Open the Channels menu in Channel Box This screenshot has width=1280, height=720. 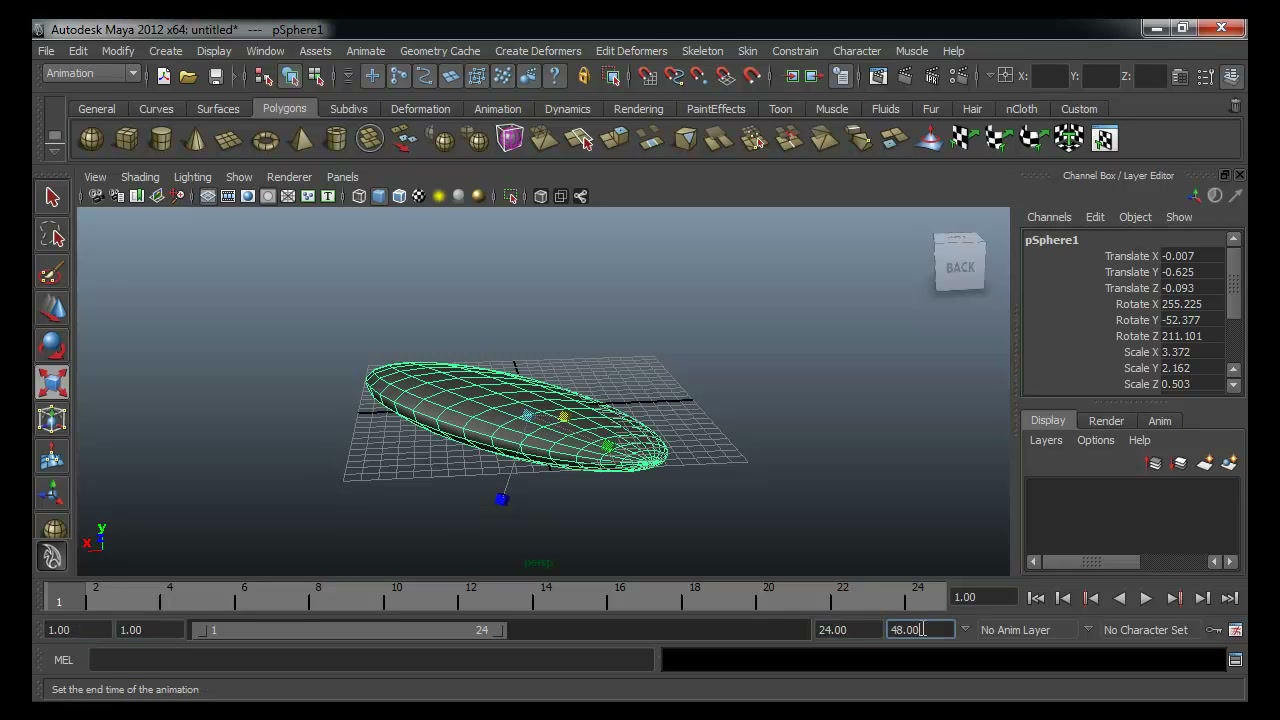point(1049,217)
